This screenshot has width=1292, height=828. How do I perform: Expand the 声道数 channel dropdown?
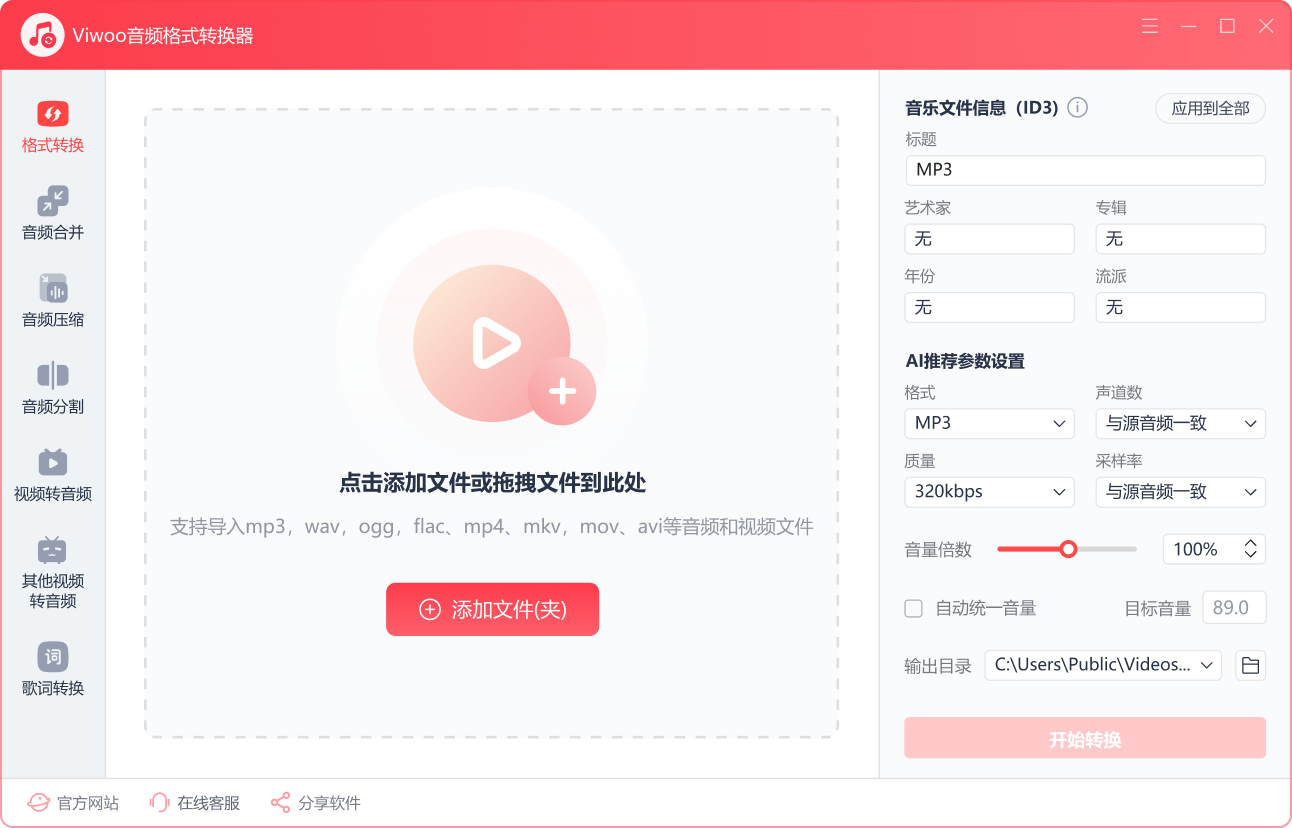pos(1180,424)
